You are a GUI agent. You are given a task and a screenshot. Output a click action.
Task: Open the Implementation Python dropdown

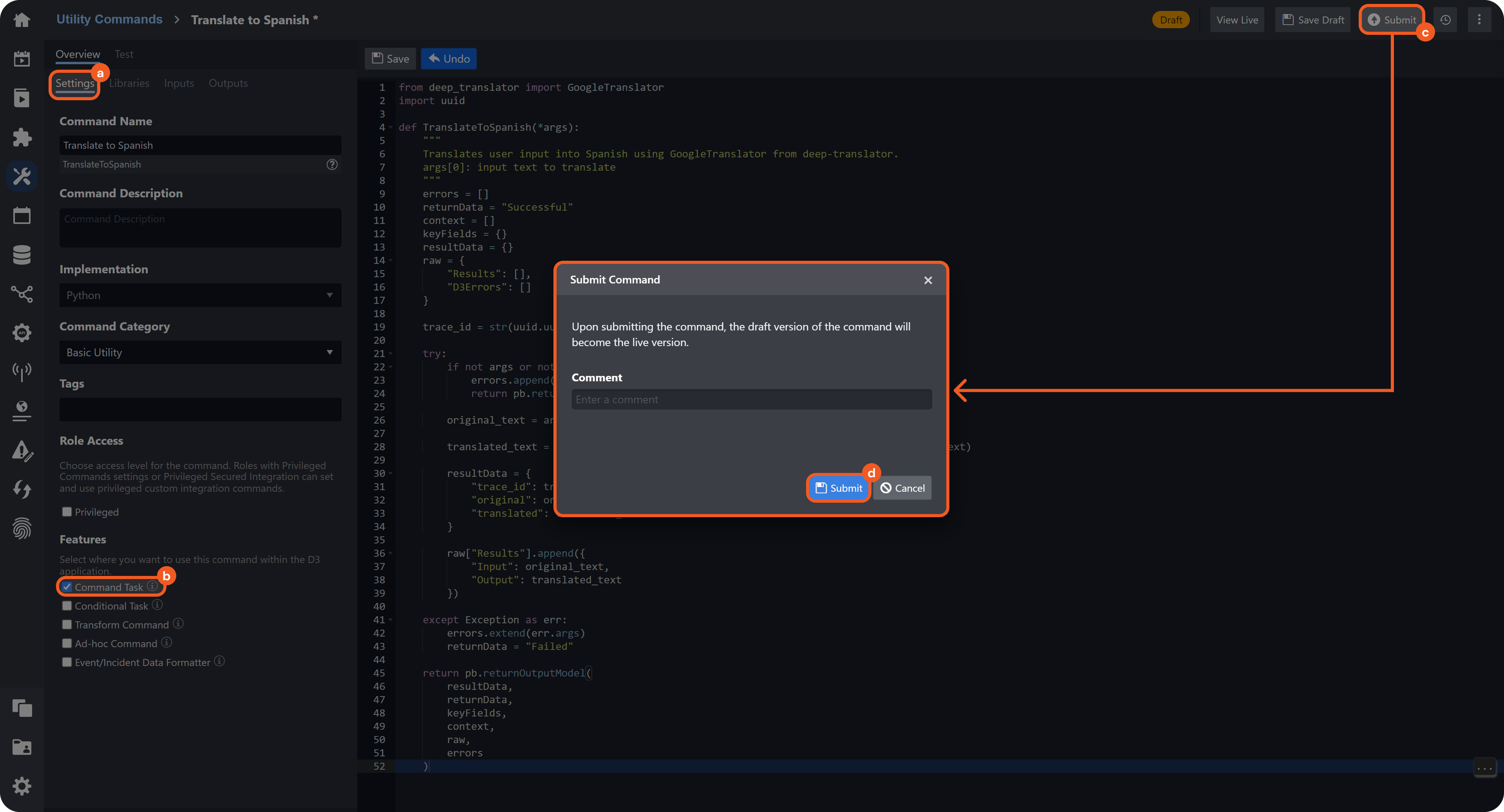tap(200, 295)
